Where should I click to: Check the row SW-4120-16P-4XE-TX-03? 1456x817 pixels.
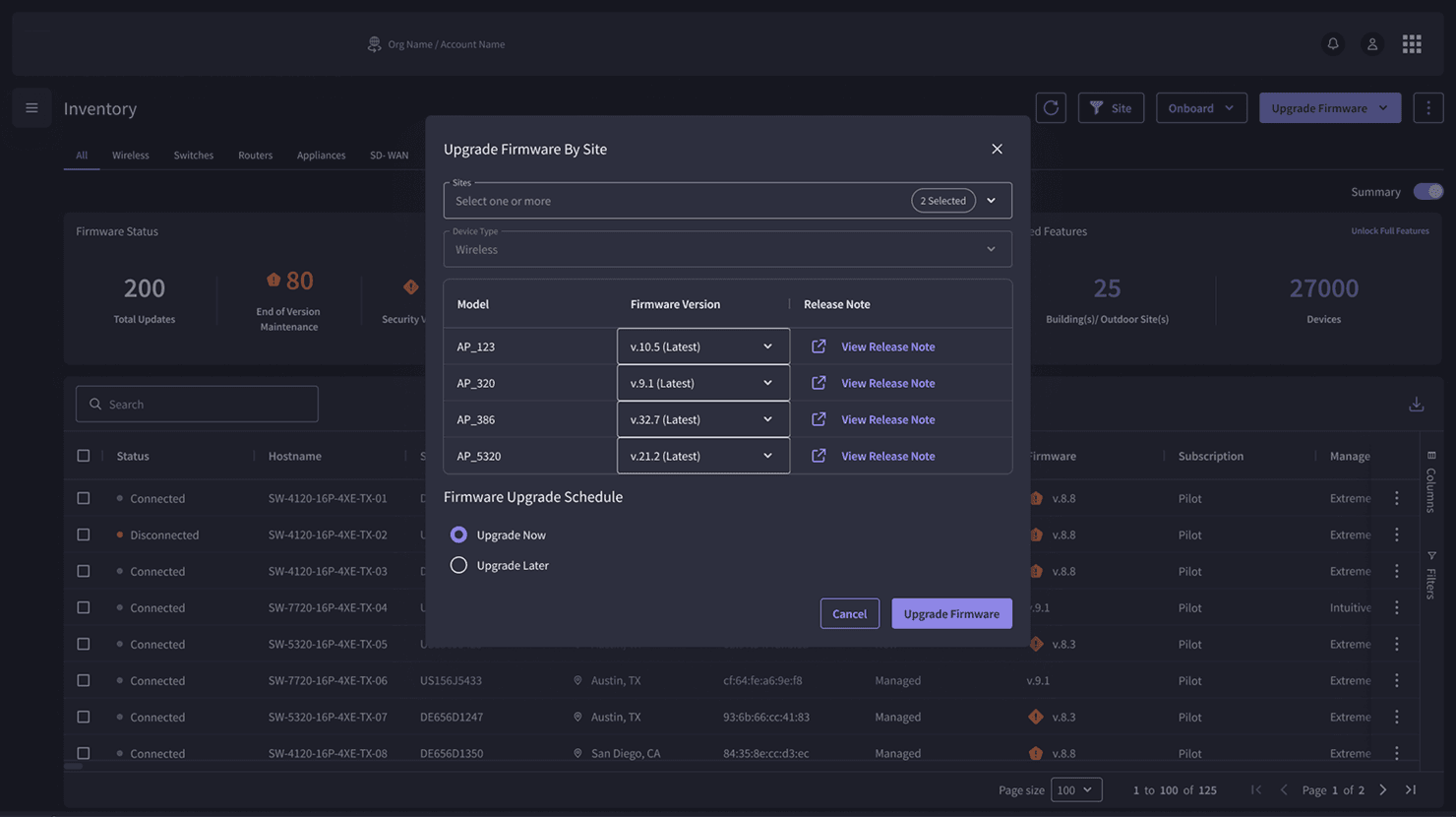(84, 571)
